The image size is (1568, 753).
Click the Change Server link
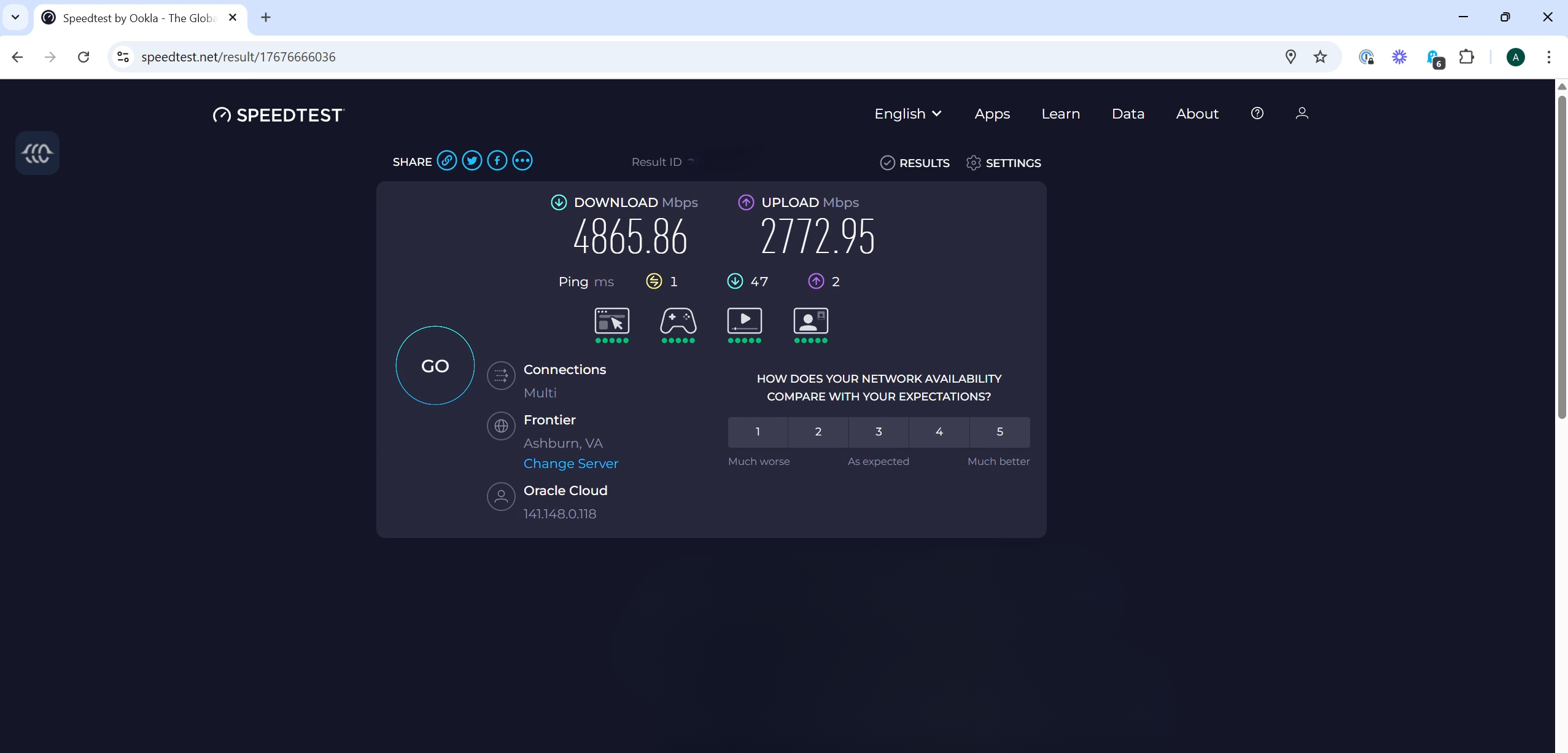pyautogui.click(x=570, y=464)
